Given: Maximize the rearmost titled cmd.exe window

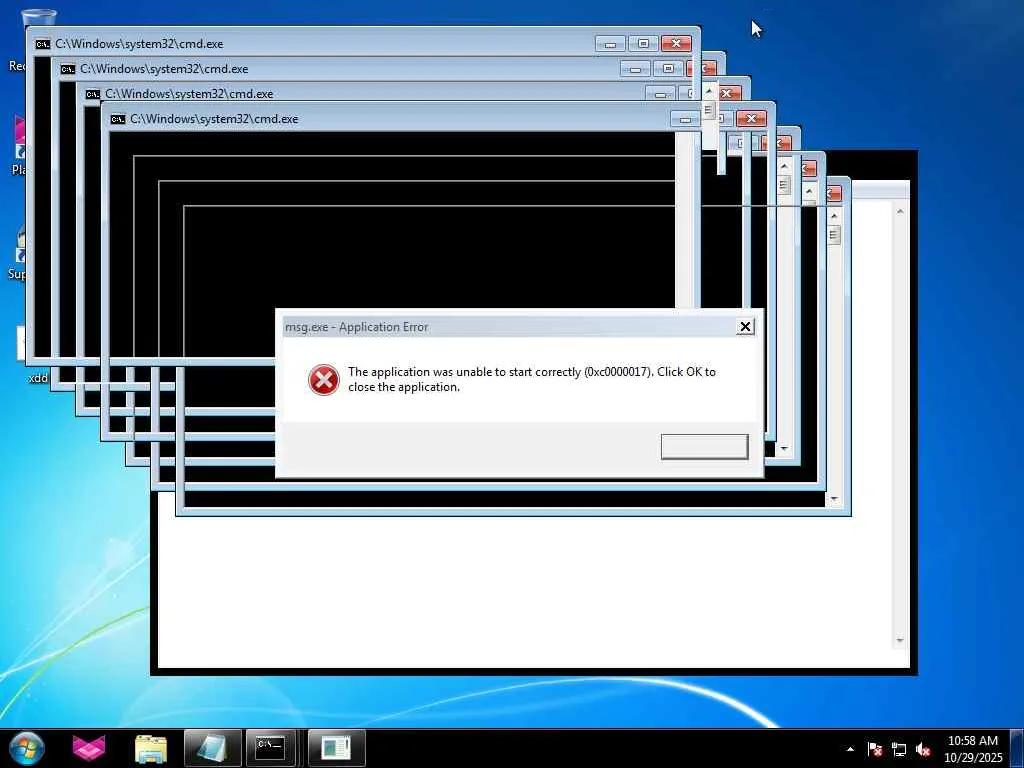Looking at the screenshot, I should (x=643, y=44).
